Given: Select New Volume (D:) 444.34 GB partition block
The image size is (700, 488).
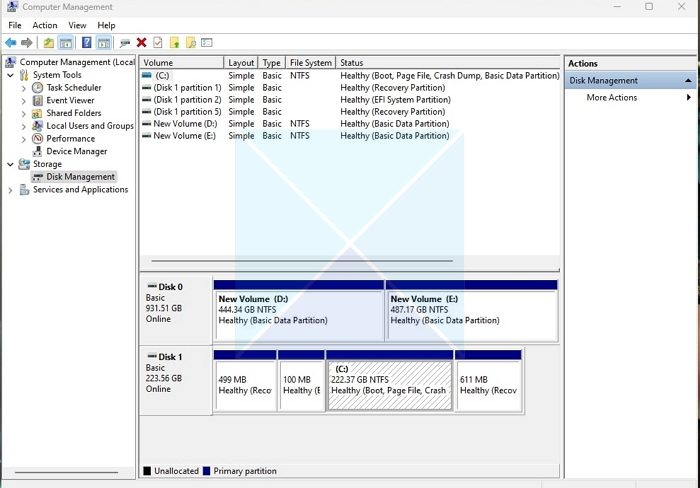Looking at the screenshot, I should [x=299, y=311].
